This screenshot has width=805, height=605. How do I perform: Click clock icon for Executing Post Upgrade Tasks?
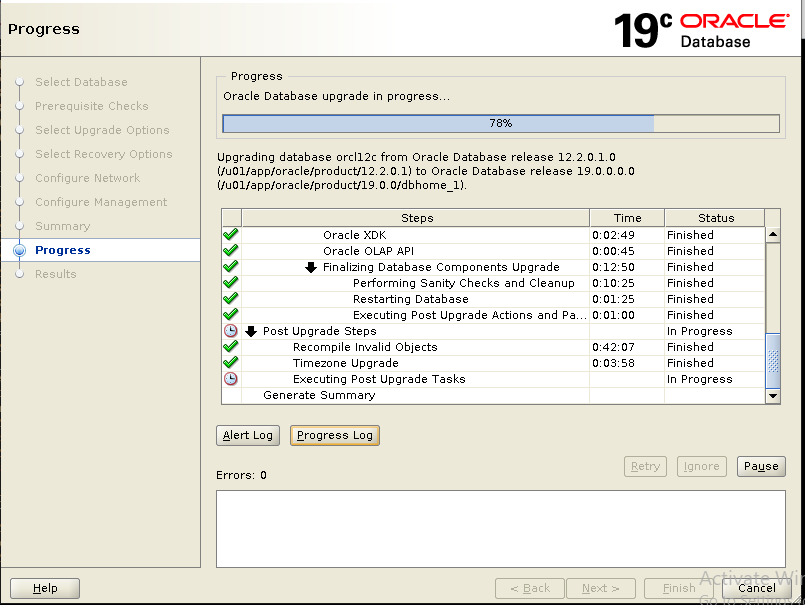pos(231,379)
